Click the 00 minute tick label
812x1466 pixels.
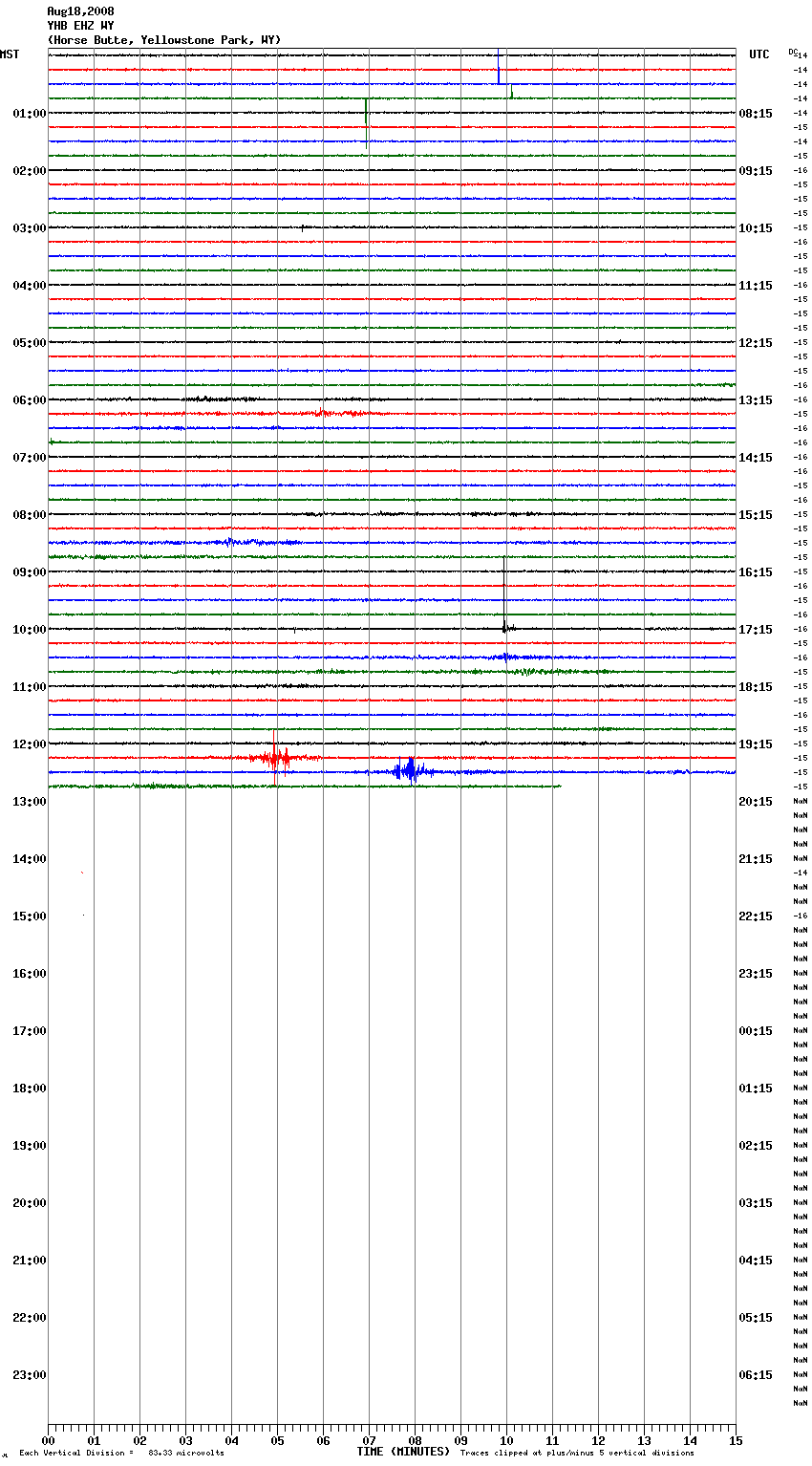tap(48, 1440)
